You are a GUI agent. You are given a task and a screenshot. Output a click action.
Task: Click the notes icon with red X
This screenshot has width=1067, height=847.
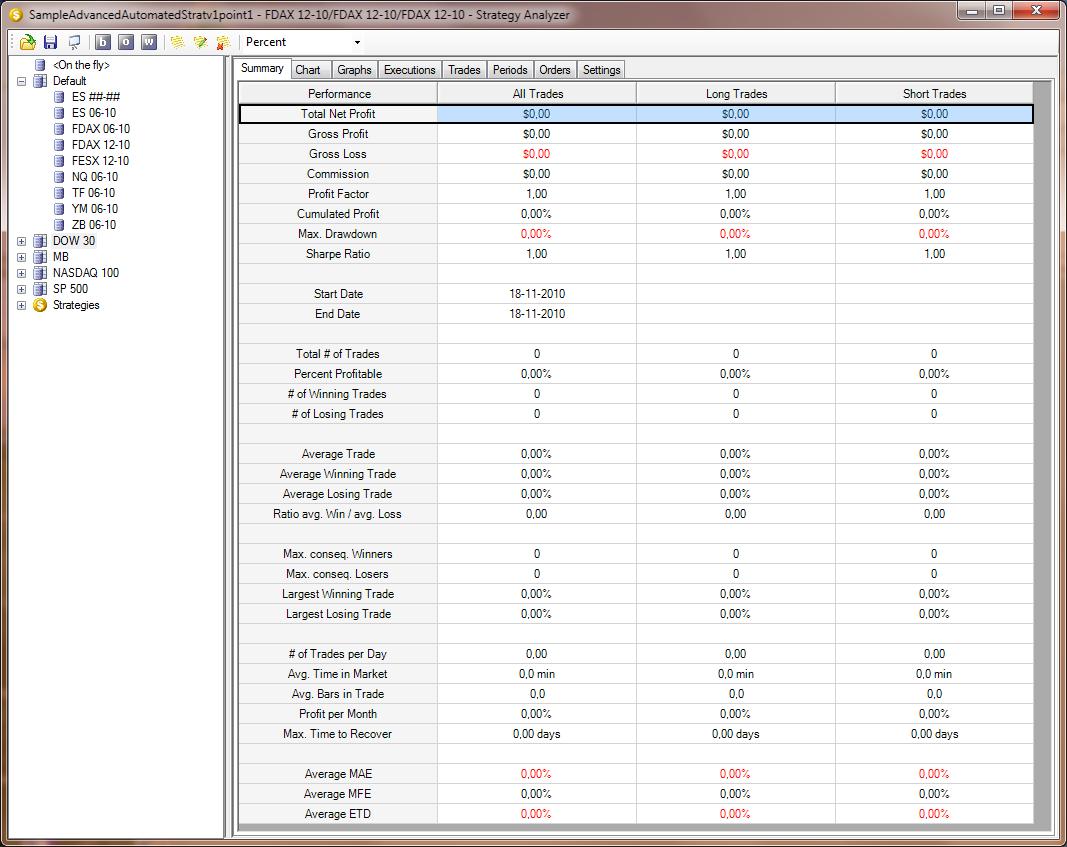(223, 42)
